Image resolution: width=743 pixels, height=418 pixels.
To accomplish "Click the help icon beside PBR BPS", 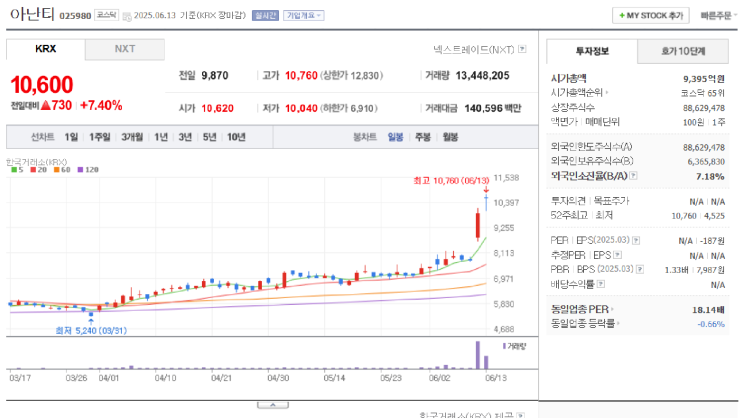I will click(640, 269).
